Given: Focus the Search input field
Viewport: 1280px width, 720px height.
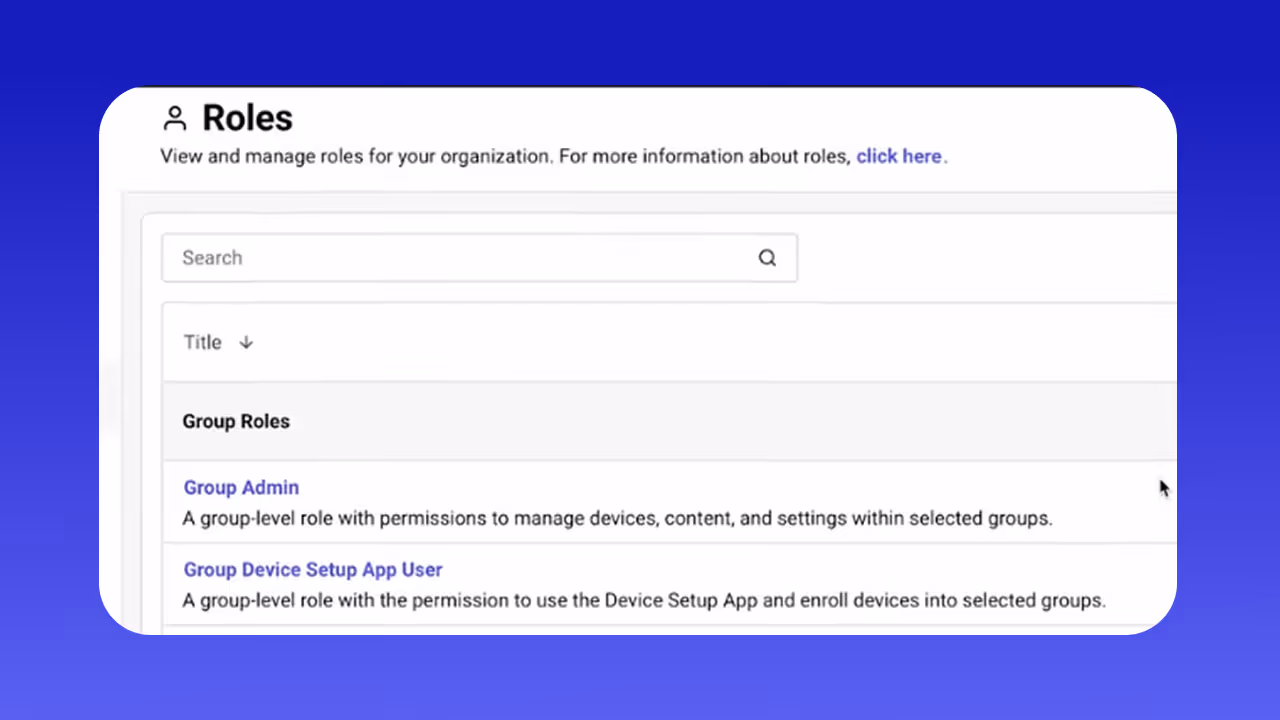Looking at the screenshot, I should pos(479,258).
